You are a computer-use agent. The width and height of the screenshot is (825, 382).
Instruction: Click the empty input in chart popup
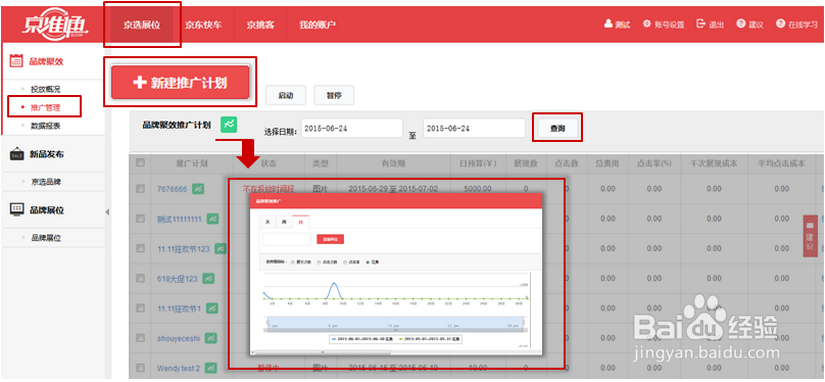[x=287, y=239]
